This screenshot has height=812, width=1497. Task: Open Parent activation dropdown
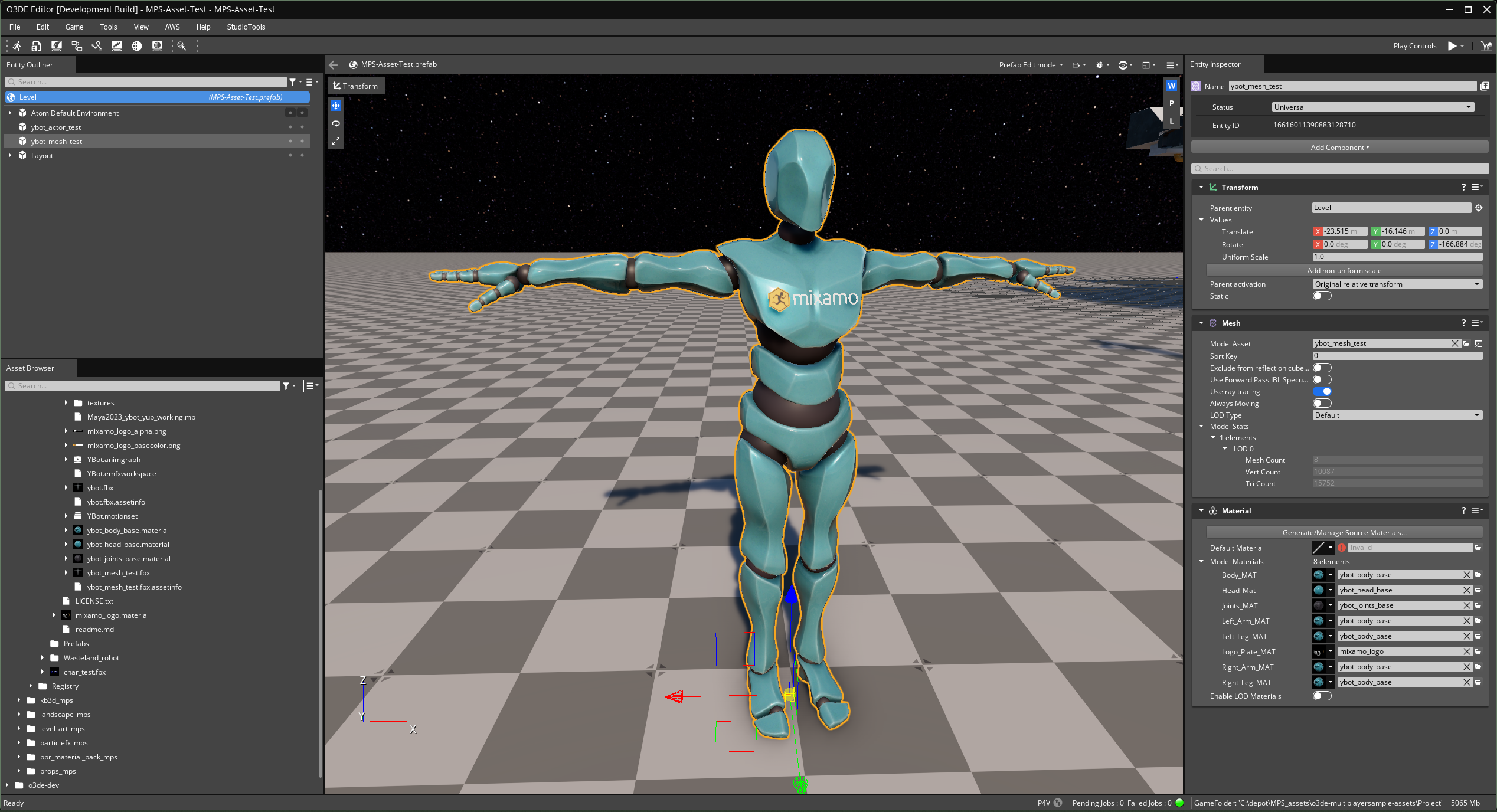tap(1398, 284)
